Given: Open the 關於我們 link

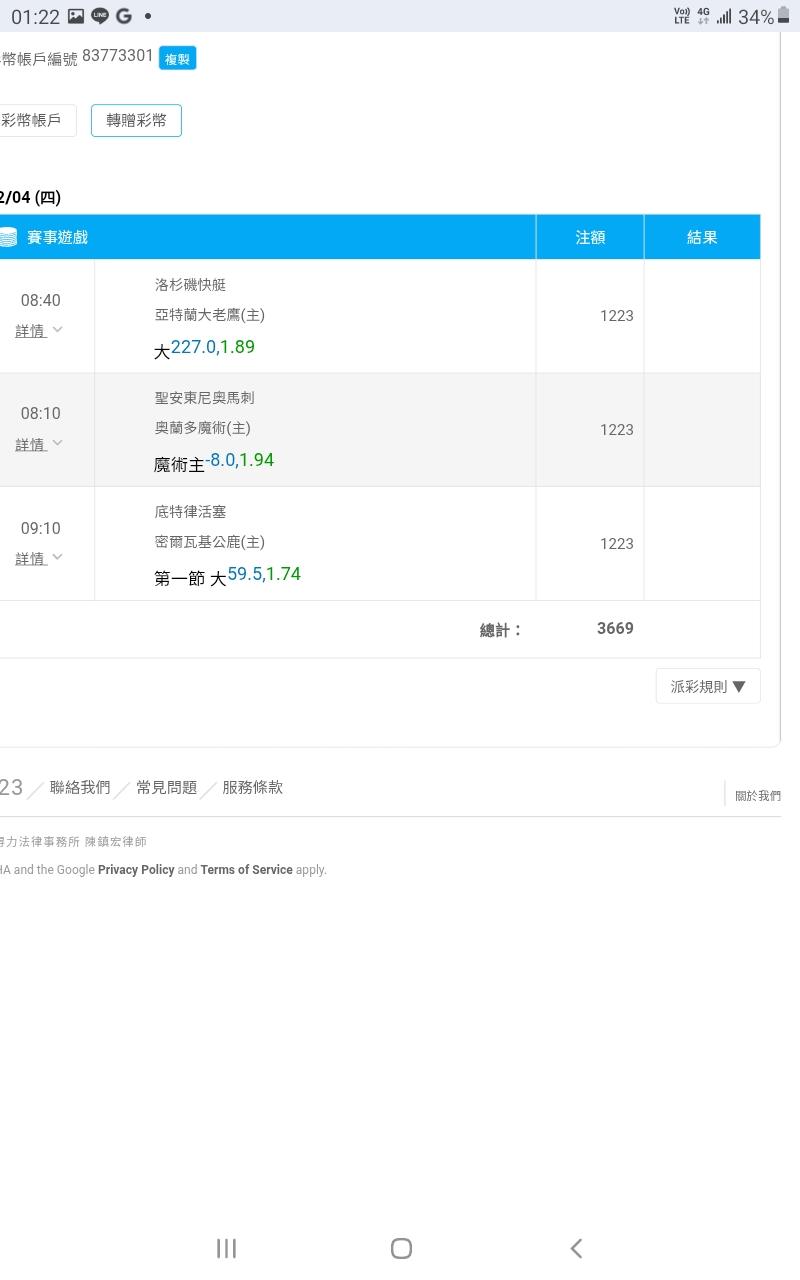Looking at the screenshot, I should click(757, 796).
